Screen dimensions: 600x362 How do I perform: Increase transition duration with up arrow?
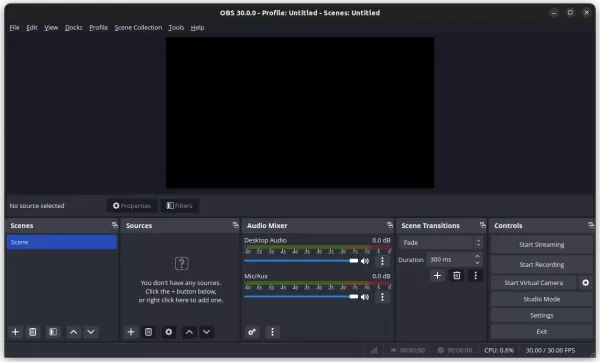[x=477, y=256]
